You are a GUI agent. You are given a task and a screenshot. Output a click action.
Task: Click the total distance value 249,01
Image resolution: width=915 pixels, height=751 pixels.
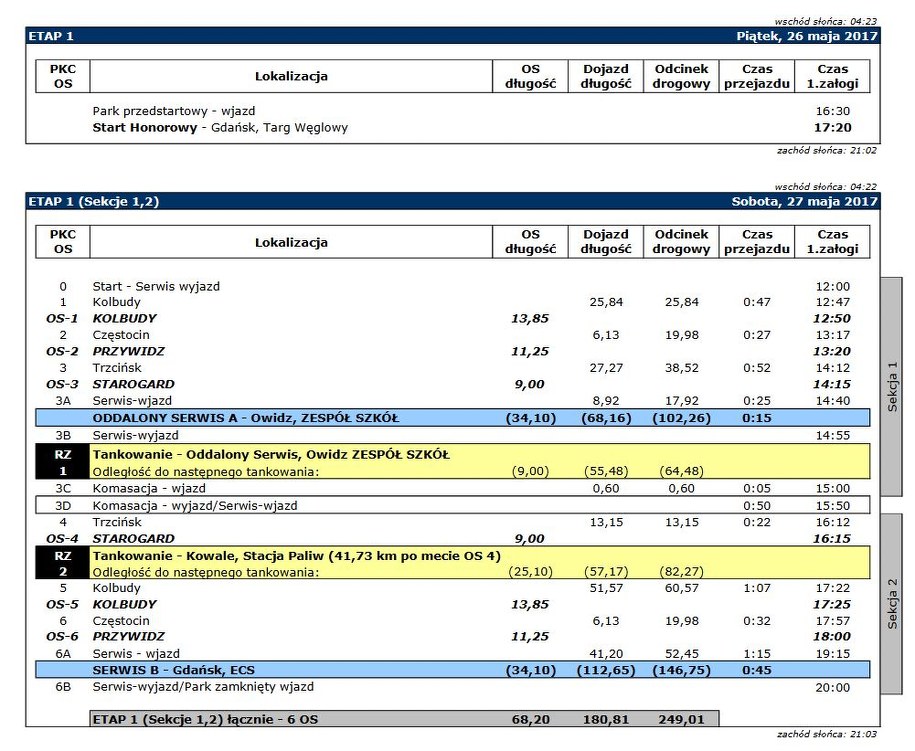coord(682,719)
